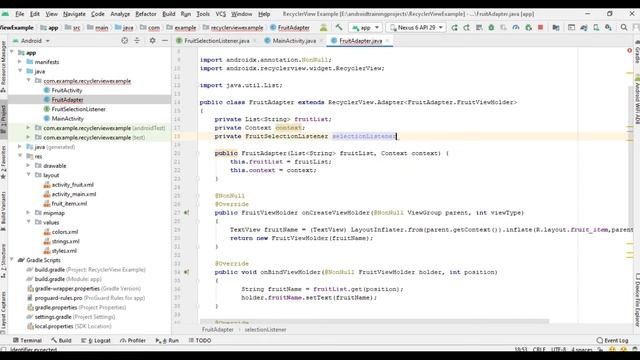Open the Run tool window

[167, 340]
